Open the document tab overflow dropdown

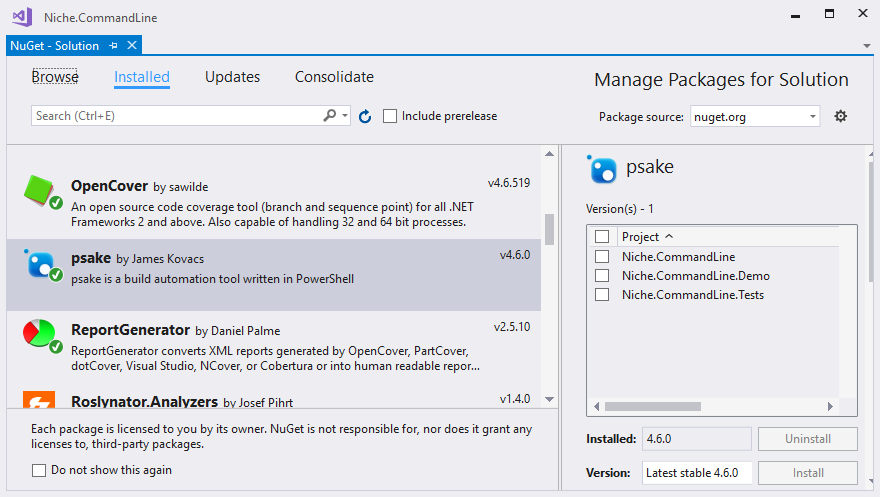tap(867, 46)
